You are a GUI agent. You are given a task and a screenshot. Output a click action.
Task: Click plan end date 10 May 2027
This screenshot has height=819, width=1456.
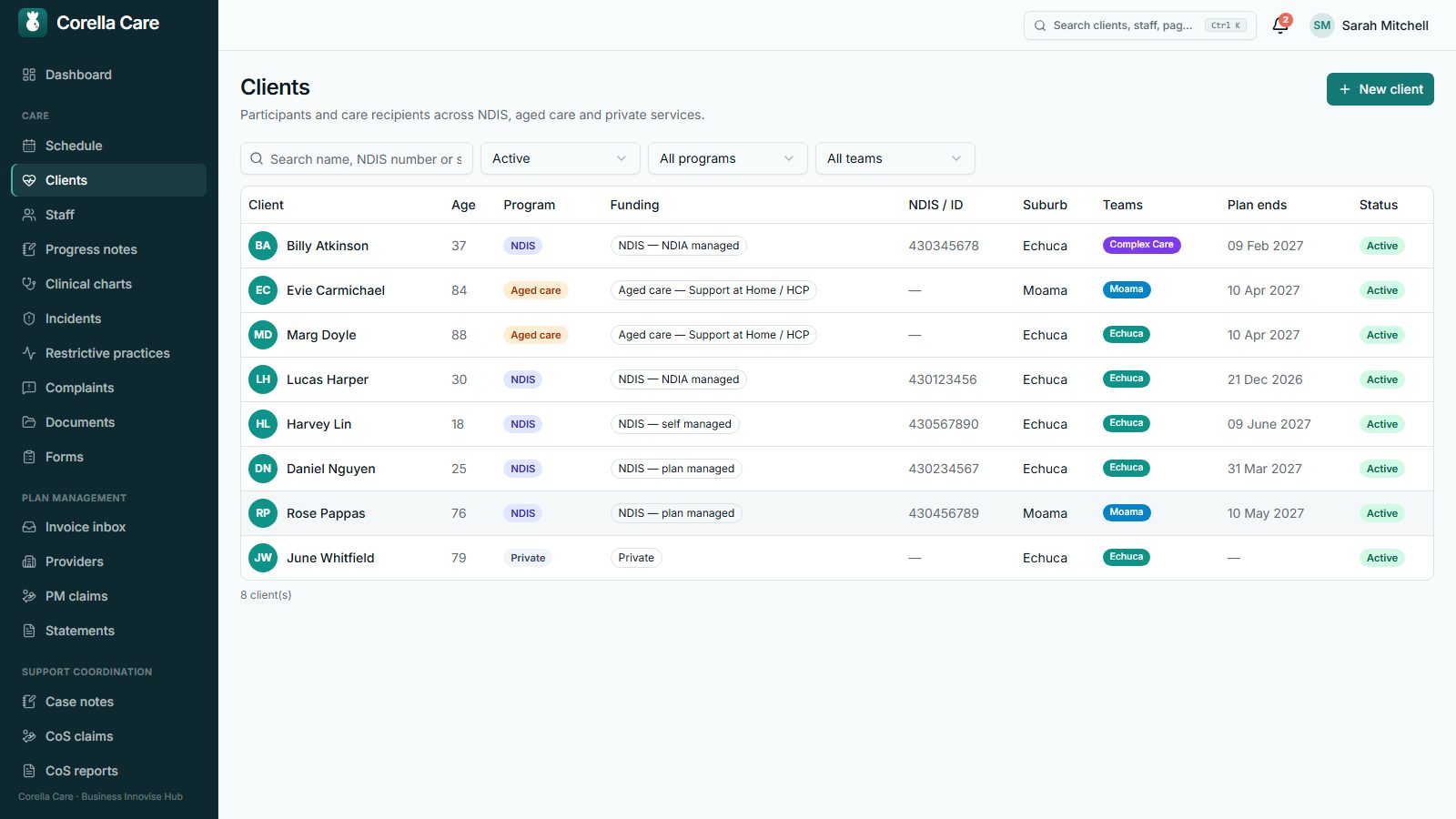pos(1266,513)
